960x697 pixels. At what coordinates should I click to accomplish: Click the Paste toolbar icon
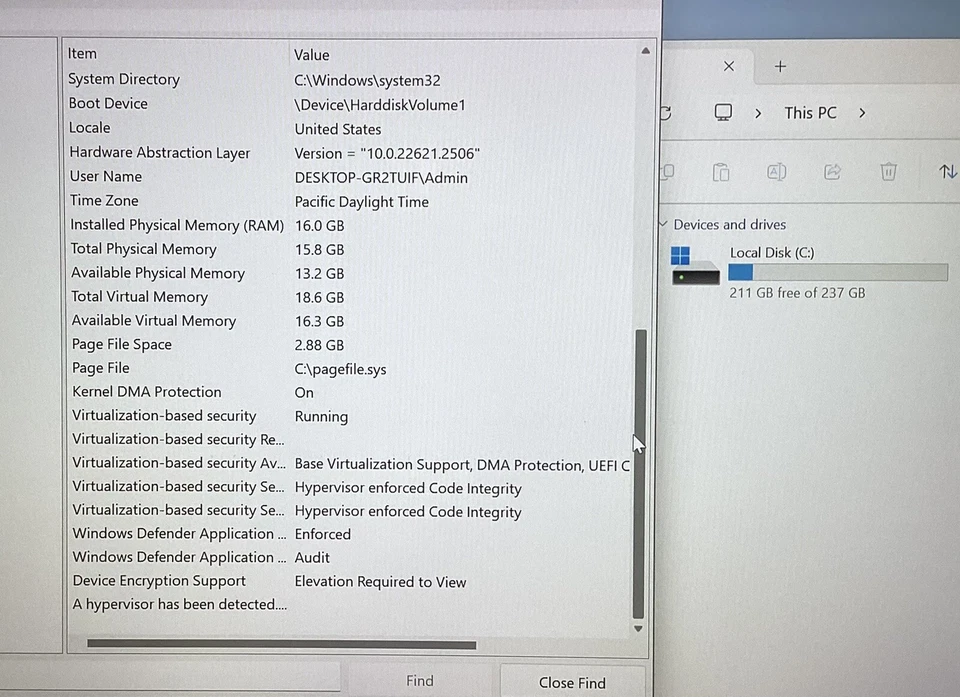point(720,172)
